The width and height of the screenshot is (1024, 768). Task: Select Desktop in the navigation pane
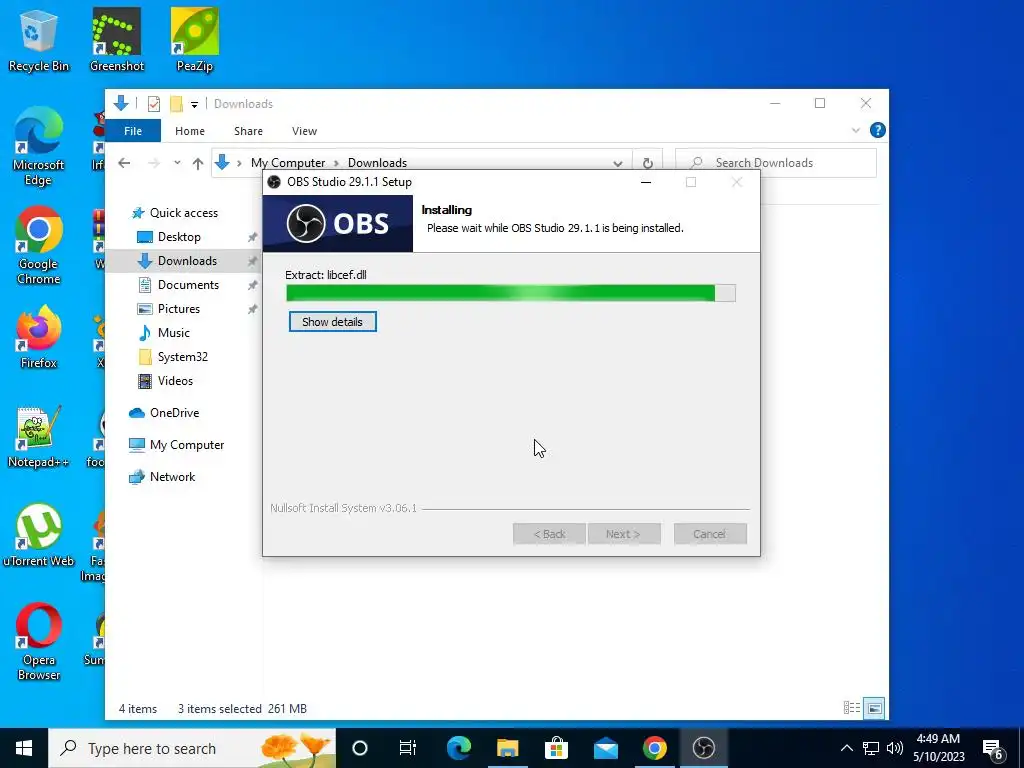[x=179, y=237]
